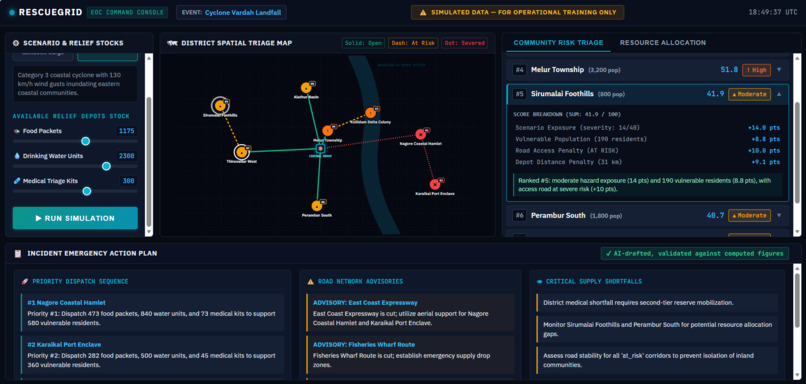The image size is (806, 384).
Task: Click the scenario panel scrollbar down arrow
Action: click(x=149, y=232)
